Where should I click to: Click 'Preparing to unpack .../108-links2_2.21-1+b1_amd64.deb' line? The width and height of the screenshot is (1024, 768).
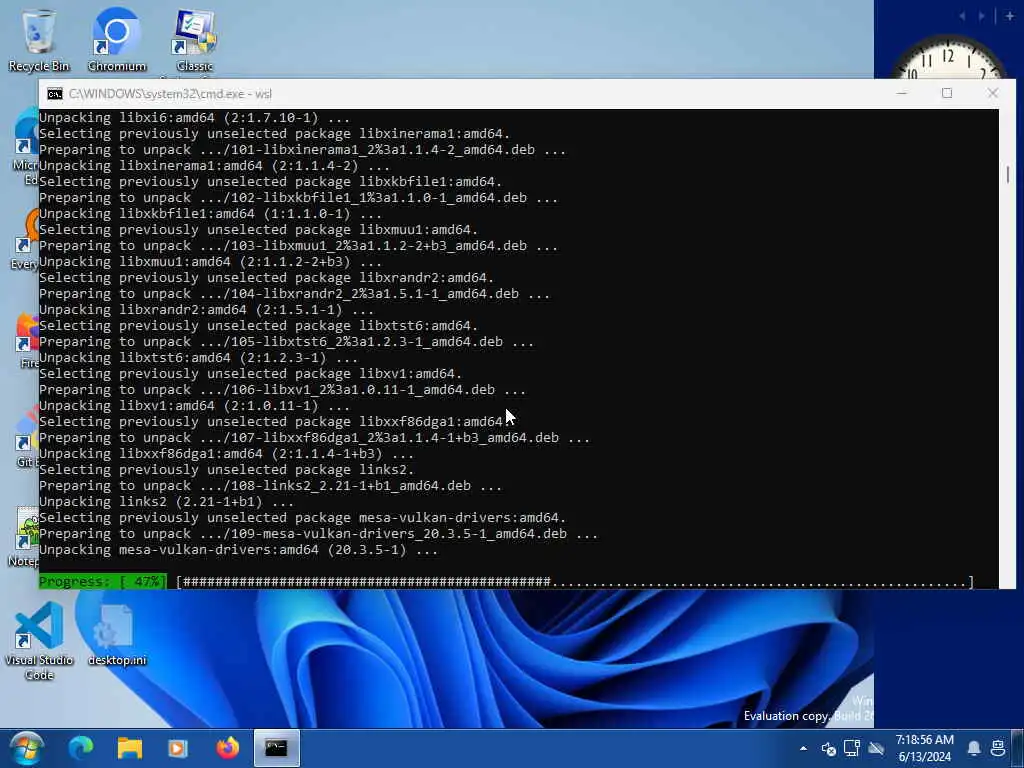(270, 486)
